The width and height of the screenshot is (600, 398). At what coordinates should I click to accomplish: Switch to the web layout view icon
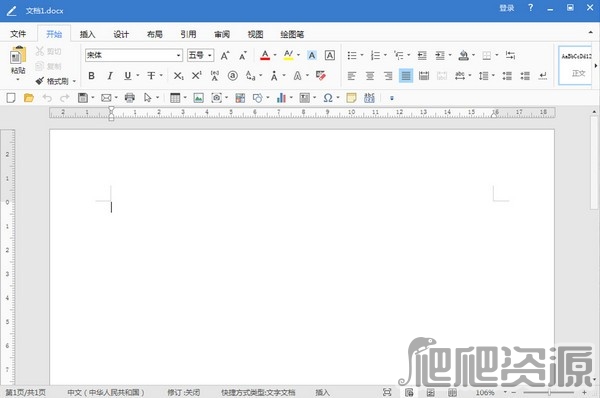pyautogui.click(x=430, y=392)
